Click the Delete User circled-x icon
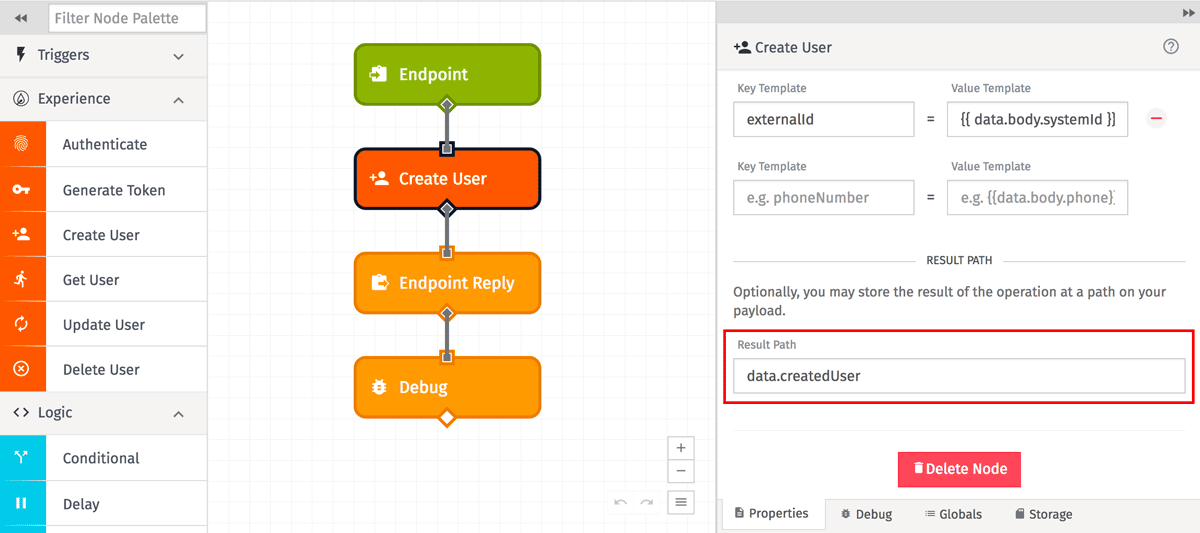The height and width of the screenshot is (533, 1200). point(22,369)
